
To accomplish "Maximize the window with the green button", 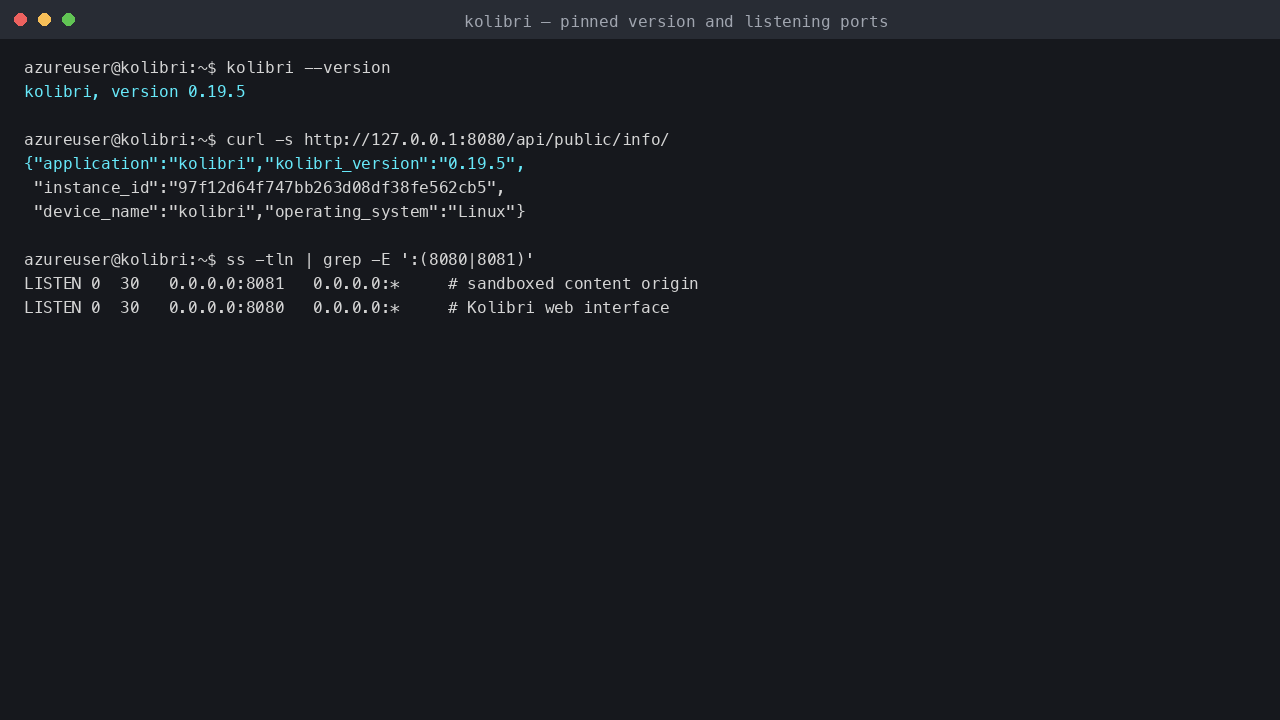I will pos(68,20).
